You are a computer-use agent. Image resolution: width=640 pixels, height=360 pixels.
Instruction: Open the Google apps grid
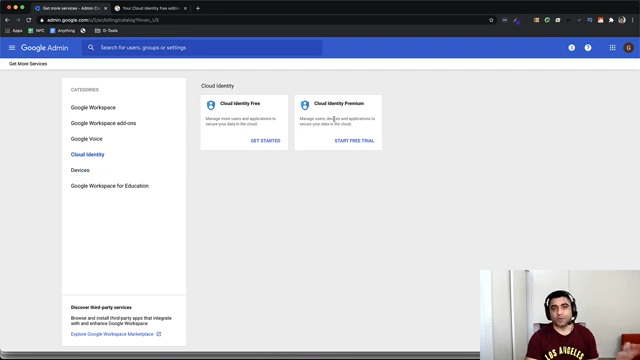click(612, 48)
